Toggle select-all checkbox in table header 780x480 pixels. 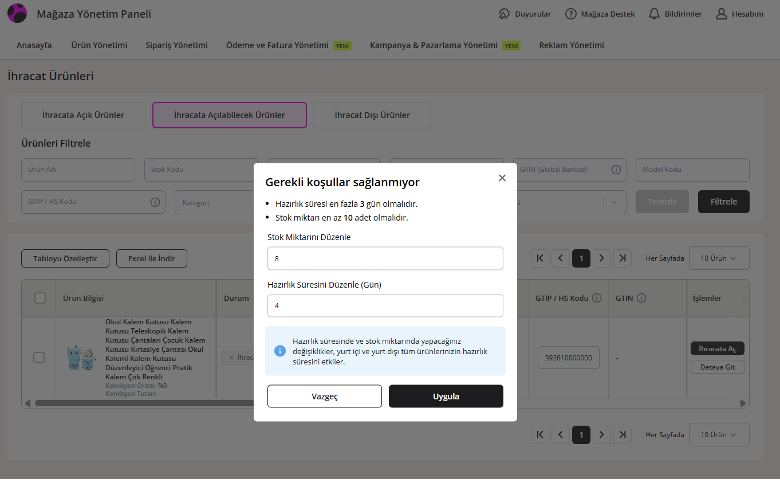coord(40,298)
